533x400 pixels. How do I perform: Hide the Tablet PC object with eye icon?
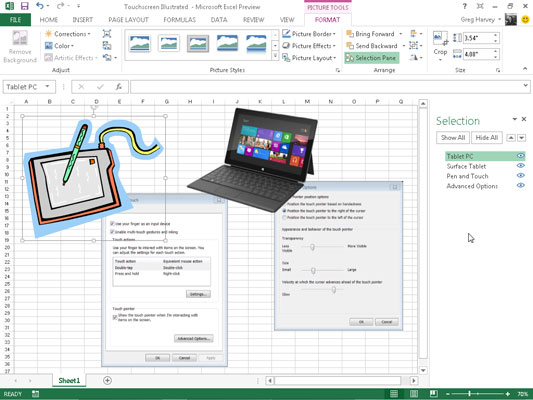(520, 156)
